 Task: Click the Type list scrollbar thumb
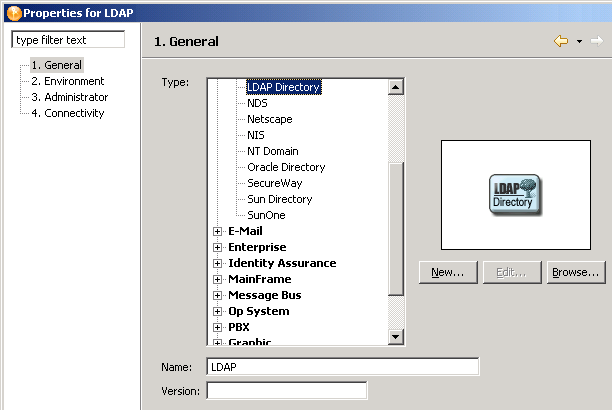click(x=396, y=228)
